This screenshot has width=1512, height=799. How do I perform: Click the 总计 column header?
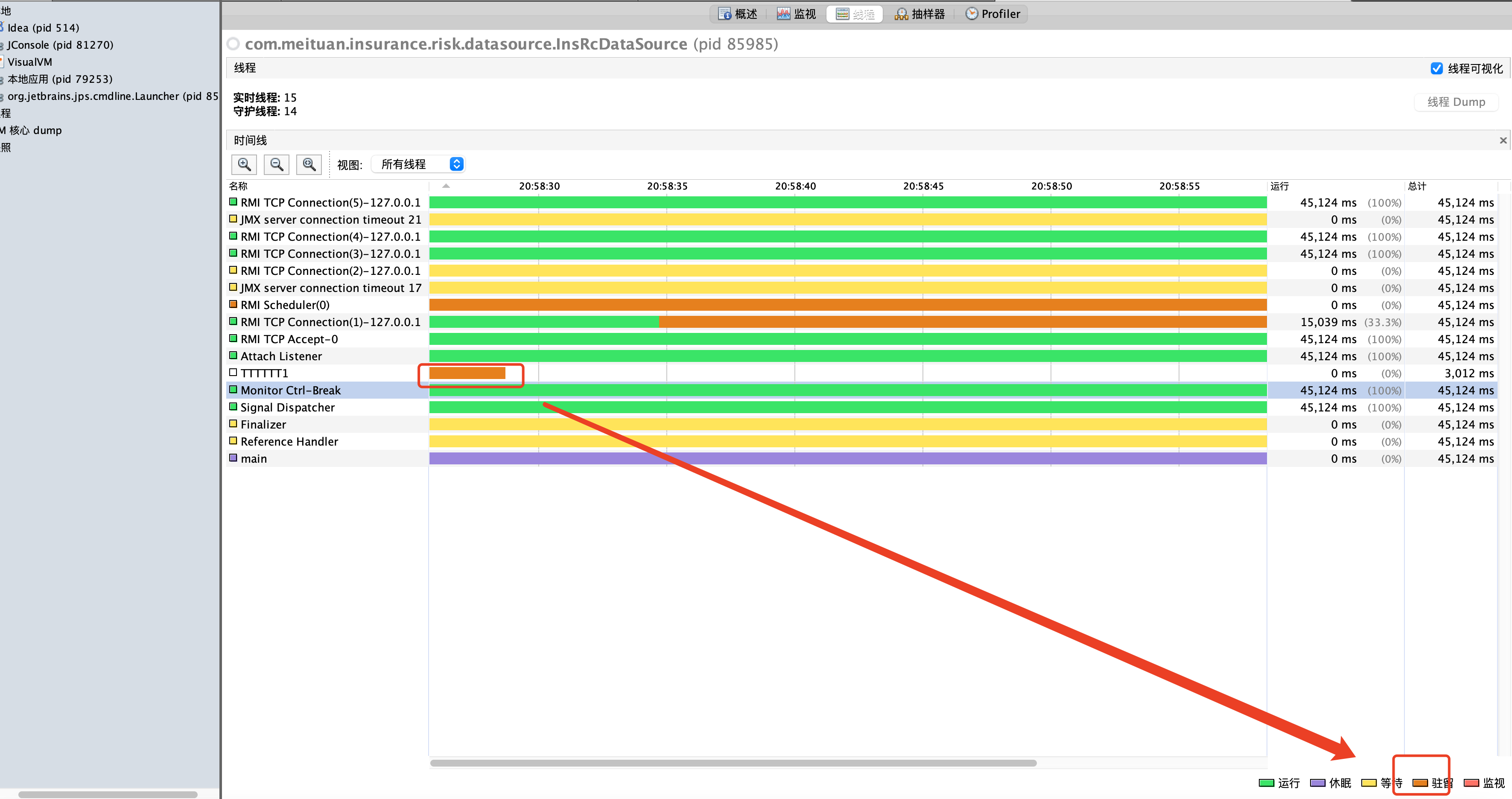1417,186
